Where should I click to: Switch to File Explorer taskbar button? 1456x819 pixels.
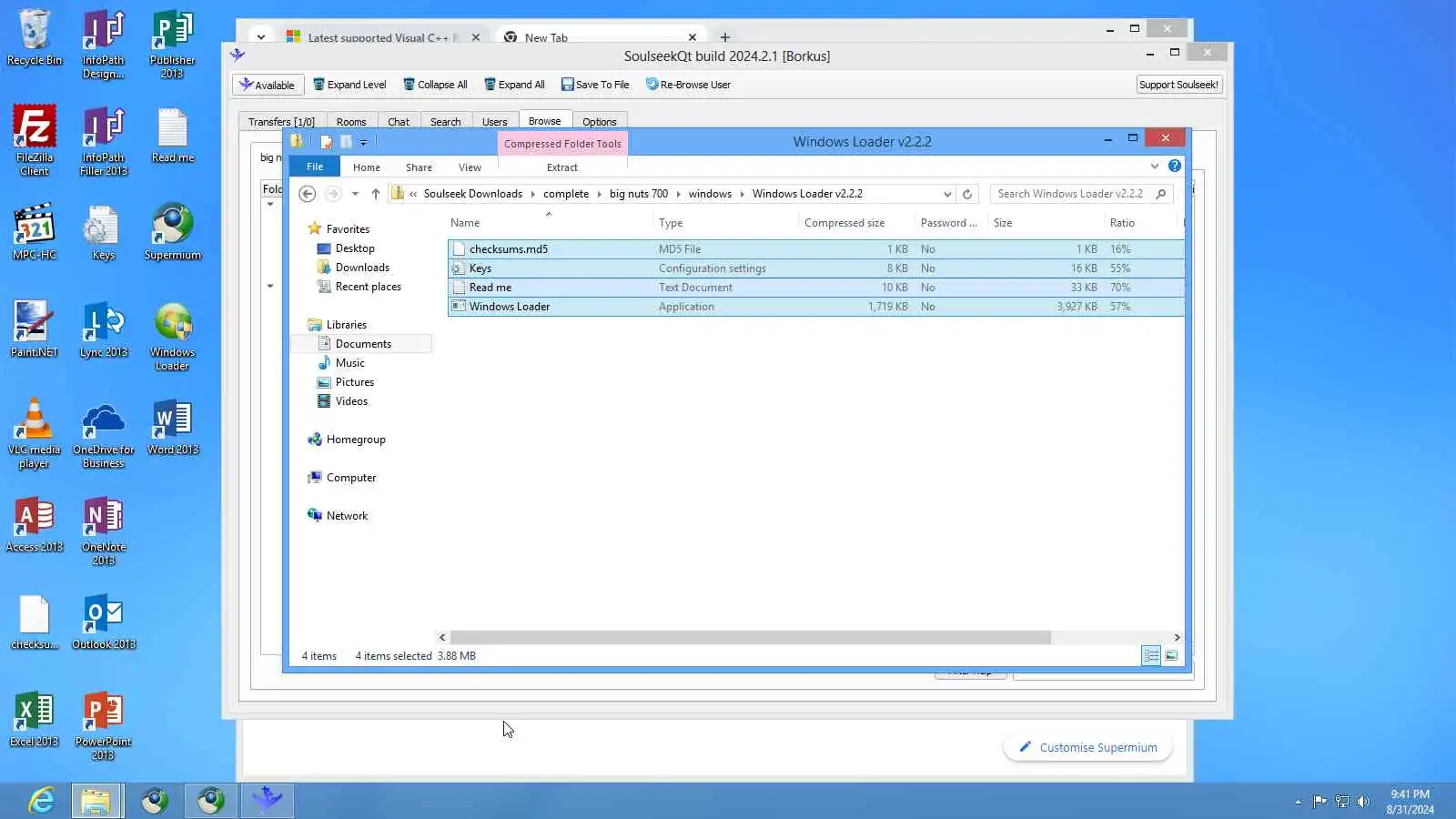point(97,801)
